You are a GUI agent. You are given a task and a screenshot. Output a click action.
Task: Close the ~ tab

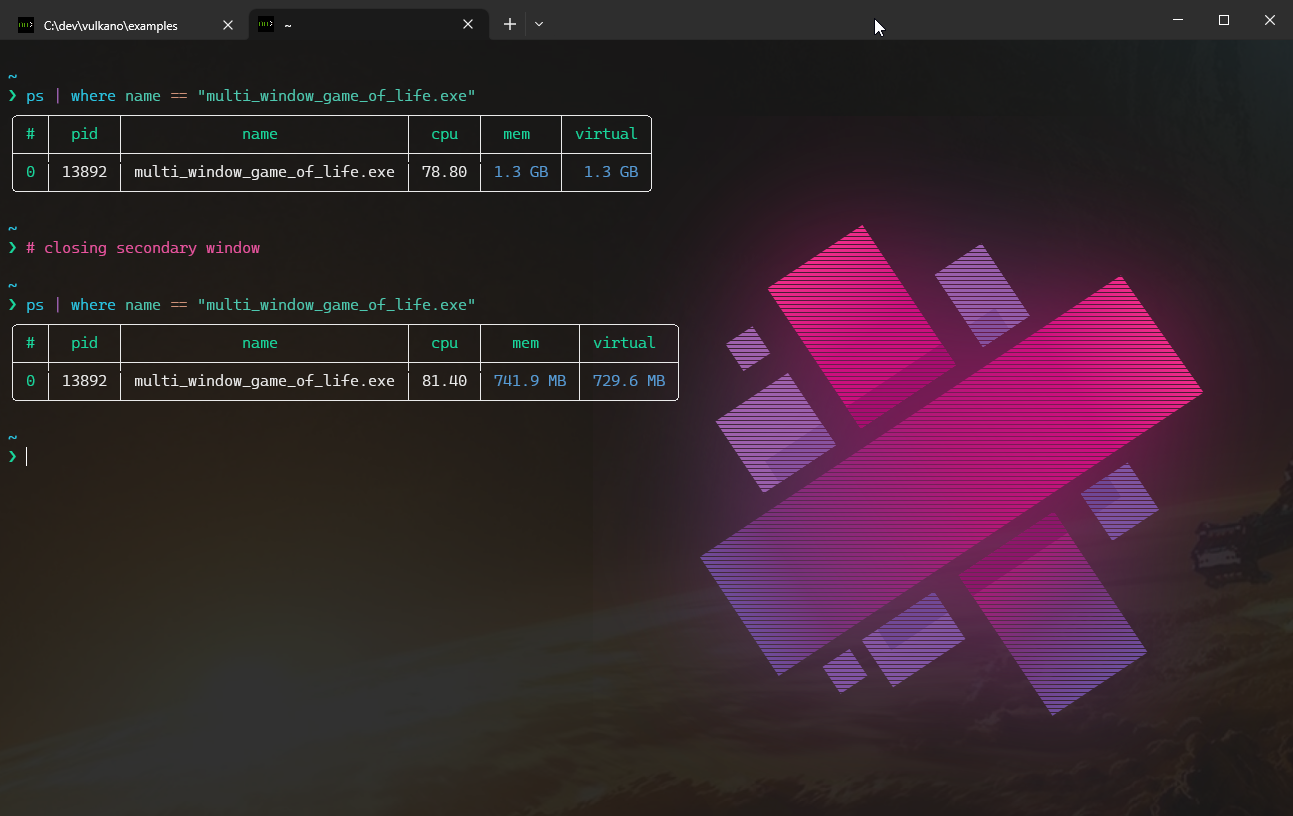[x=468, y=24]
